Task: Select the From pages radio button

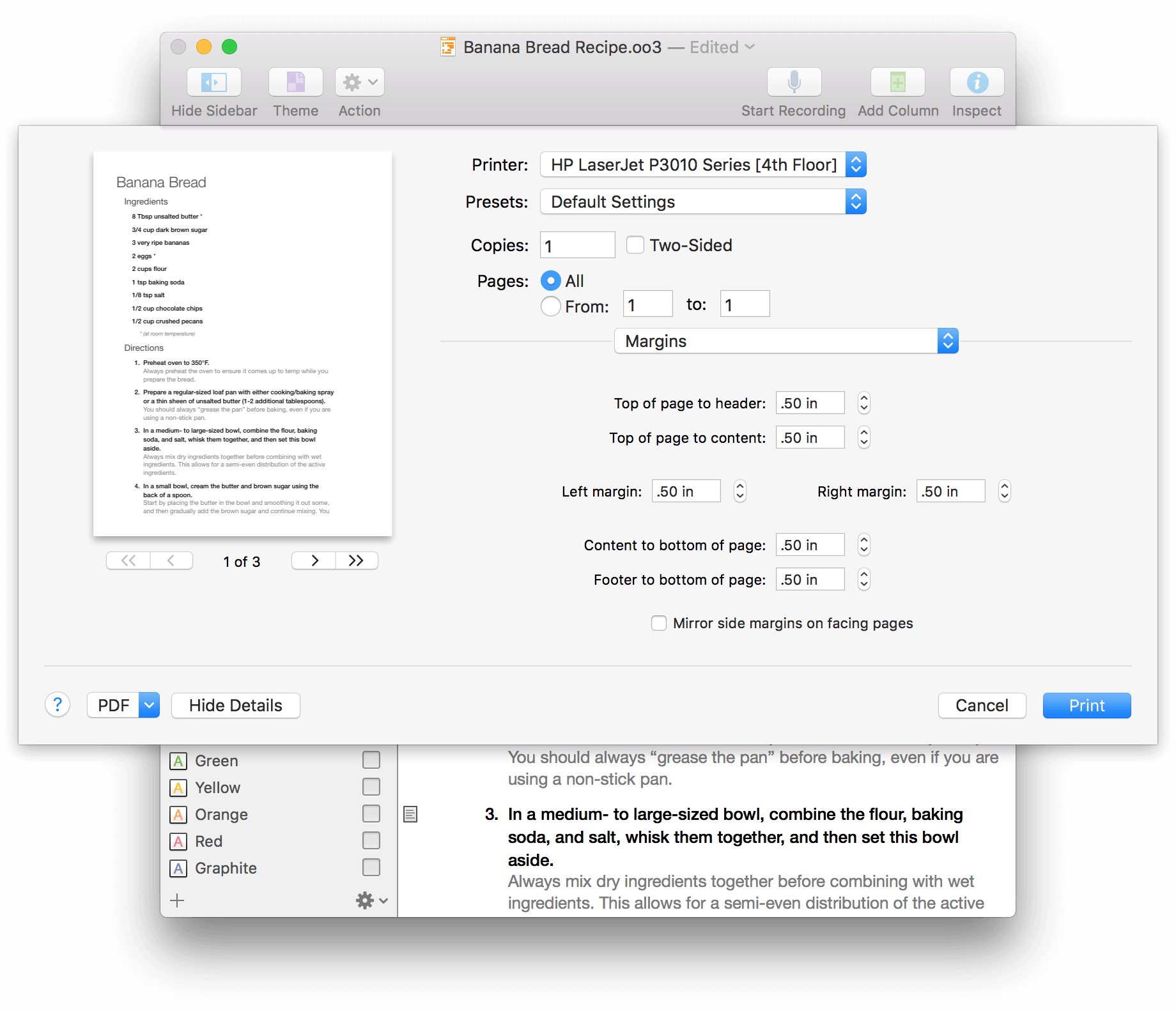Action: click(550, 306)
